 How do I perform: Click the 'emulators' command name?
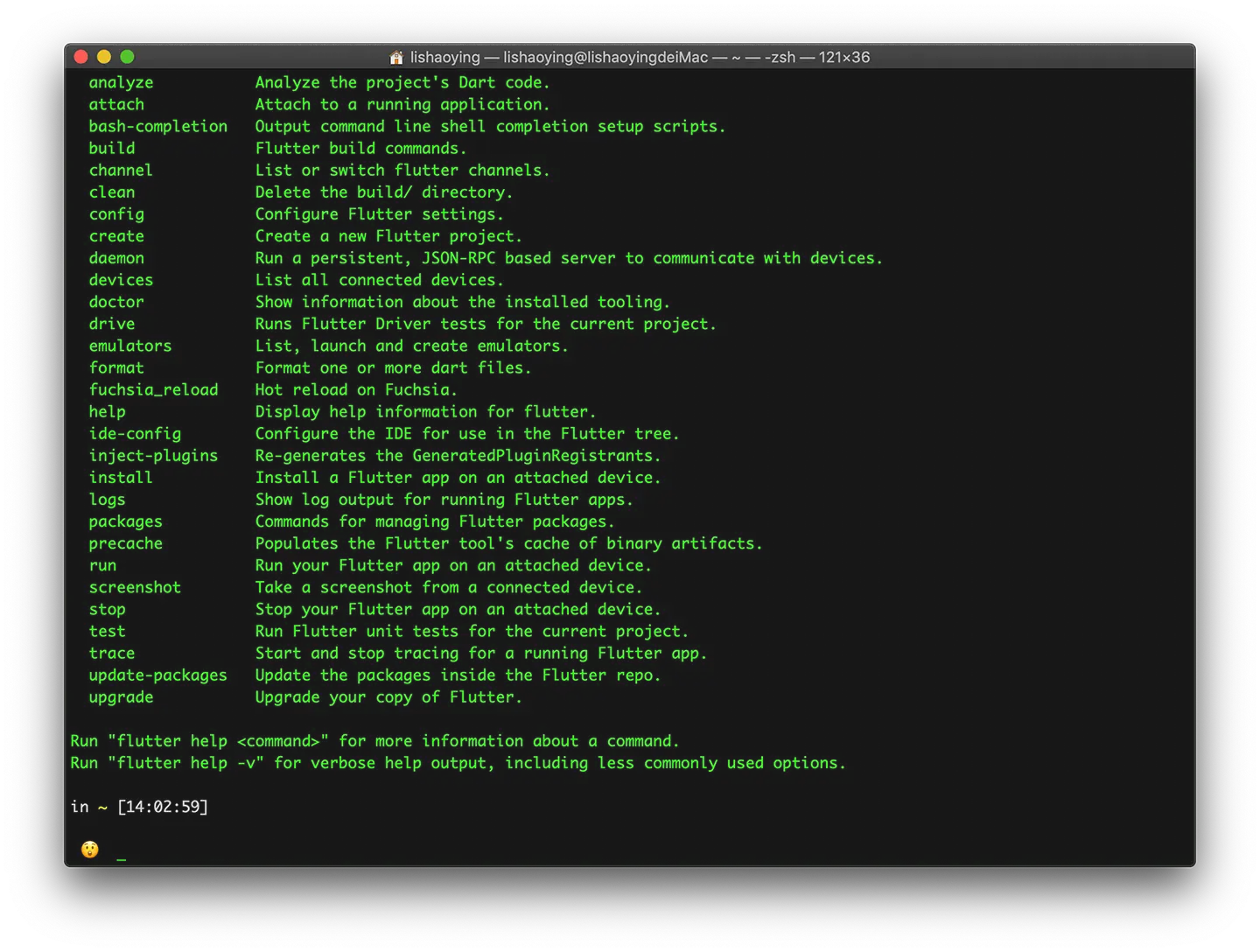tap(130, 346)
